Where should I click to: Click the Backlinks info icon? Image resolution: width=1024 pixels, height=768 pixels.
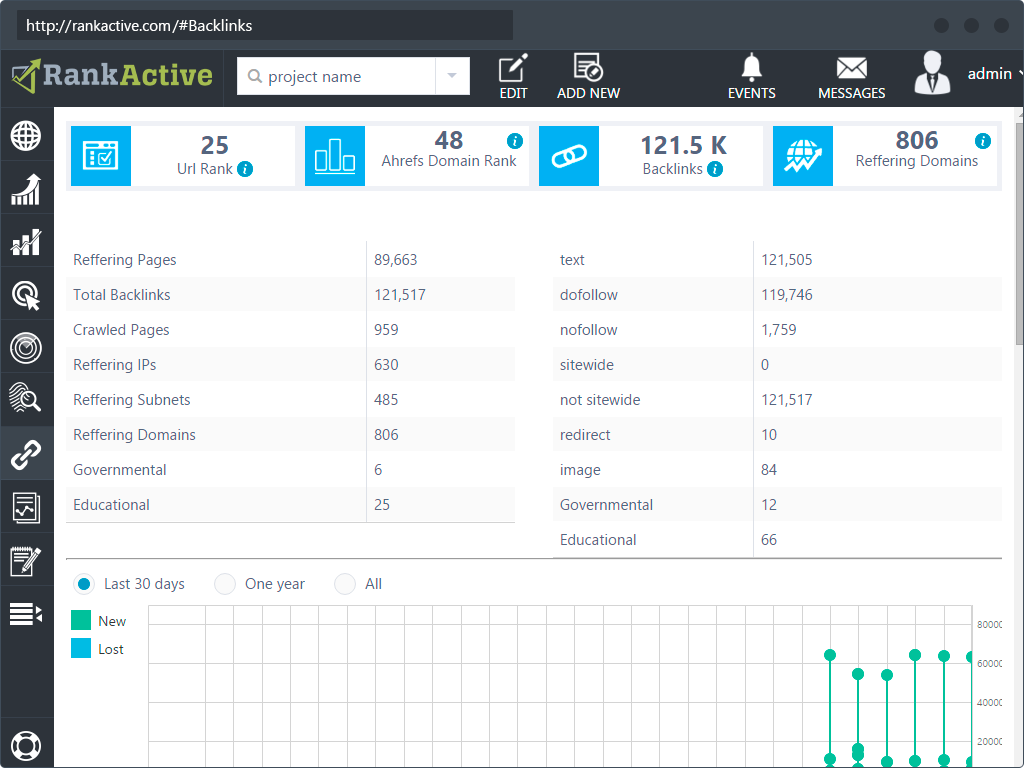coord(715,169)
